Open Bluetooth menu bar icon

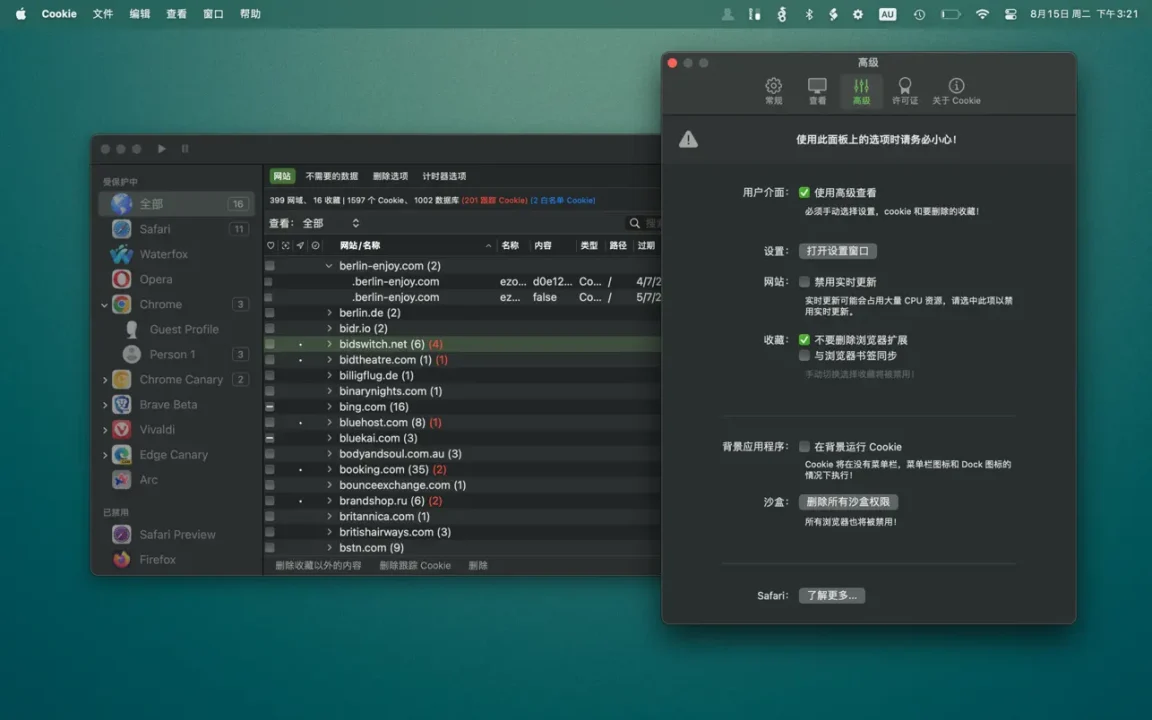[x=808, y=14]
